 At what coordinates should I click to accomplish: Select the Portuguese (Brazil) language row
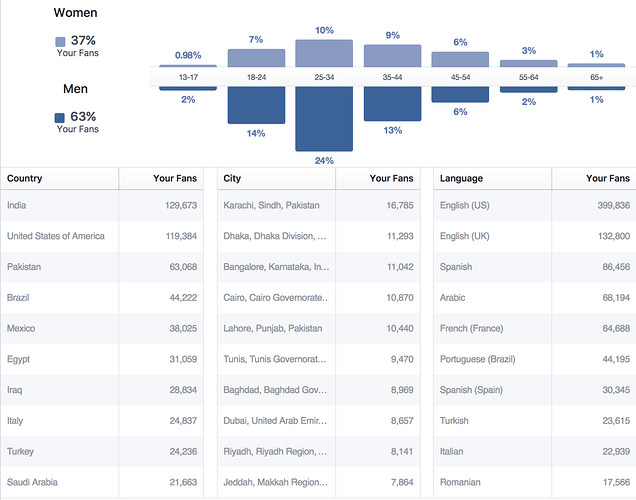[535, 359]
